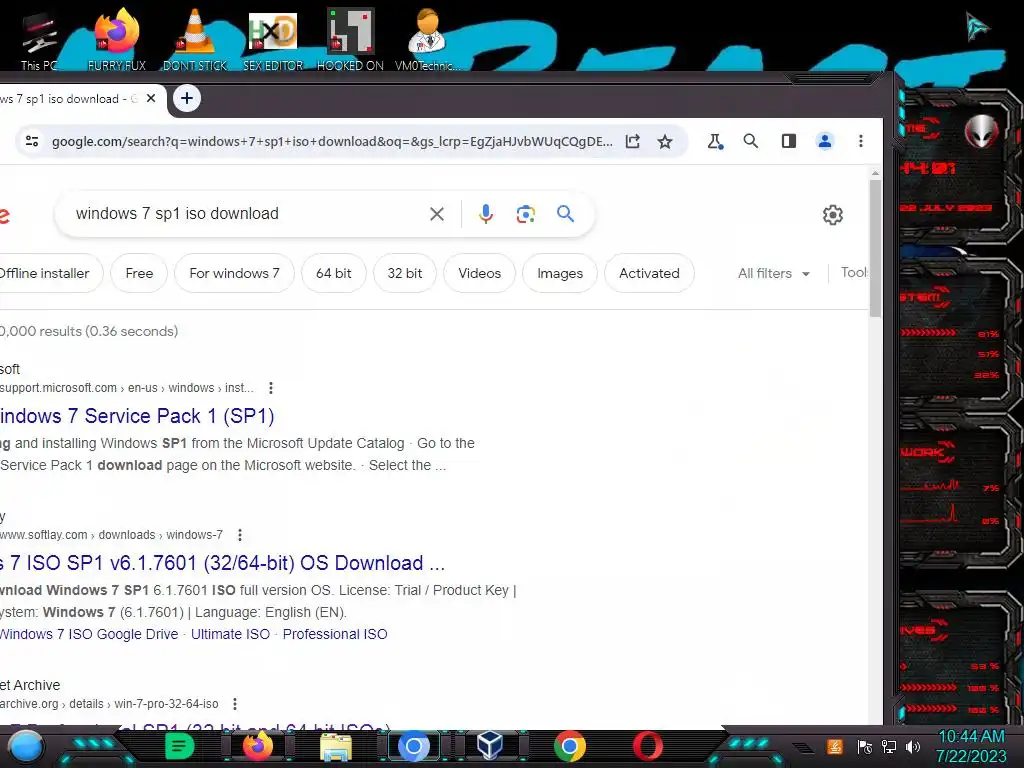Launch Google Chrome from the taskbar
This screenshot has width=1024, height=768.
569,746
